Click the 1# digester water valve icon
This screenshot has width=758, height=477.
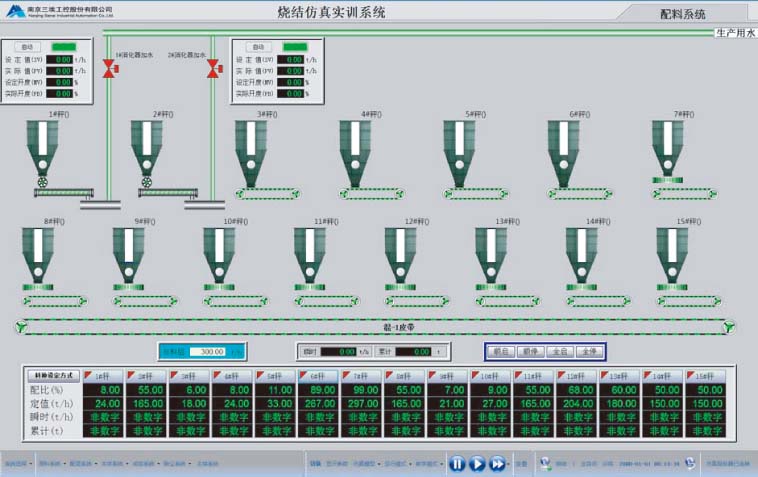point(109,69)
